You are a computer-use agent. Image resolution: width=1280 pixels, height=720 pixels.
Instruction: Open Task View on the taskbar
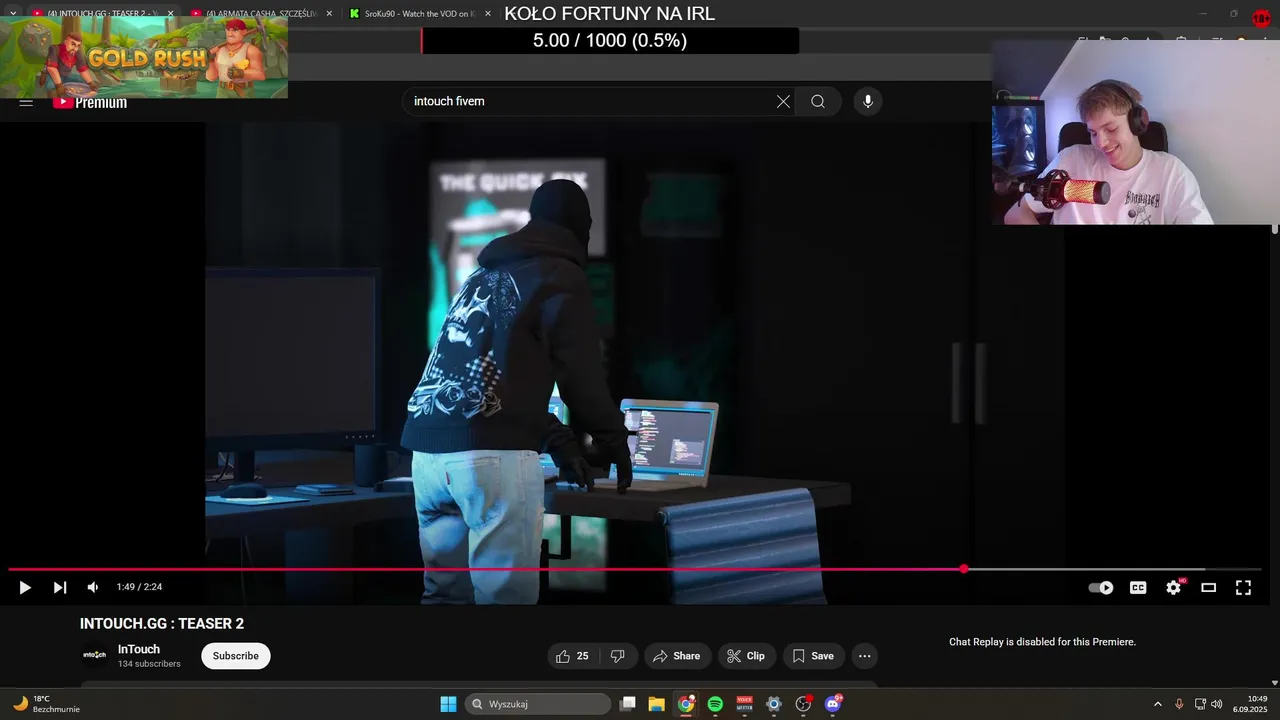coord(628,704)
